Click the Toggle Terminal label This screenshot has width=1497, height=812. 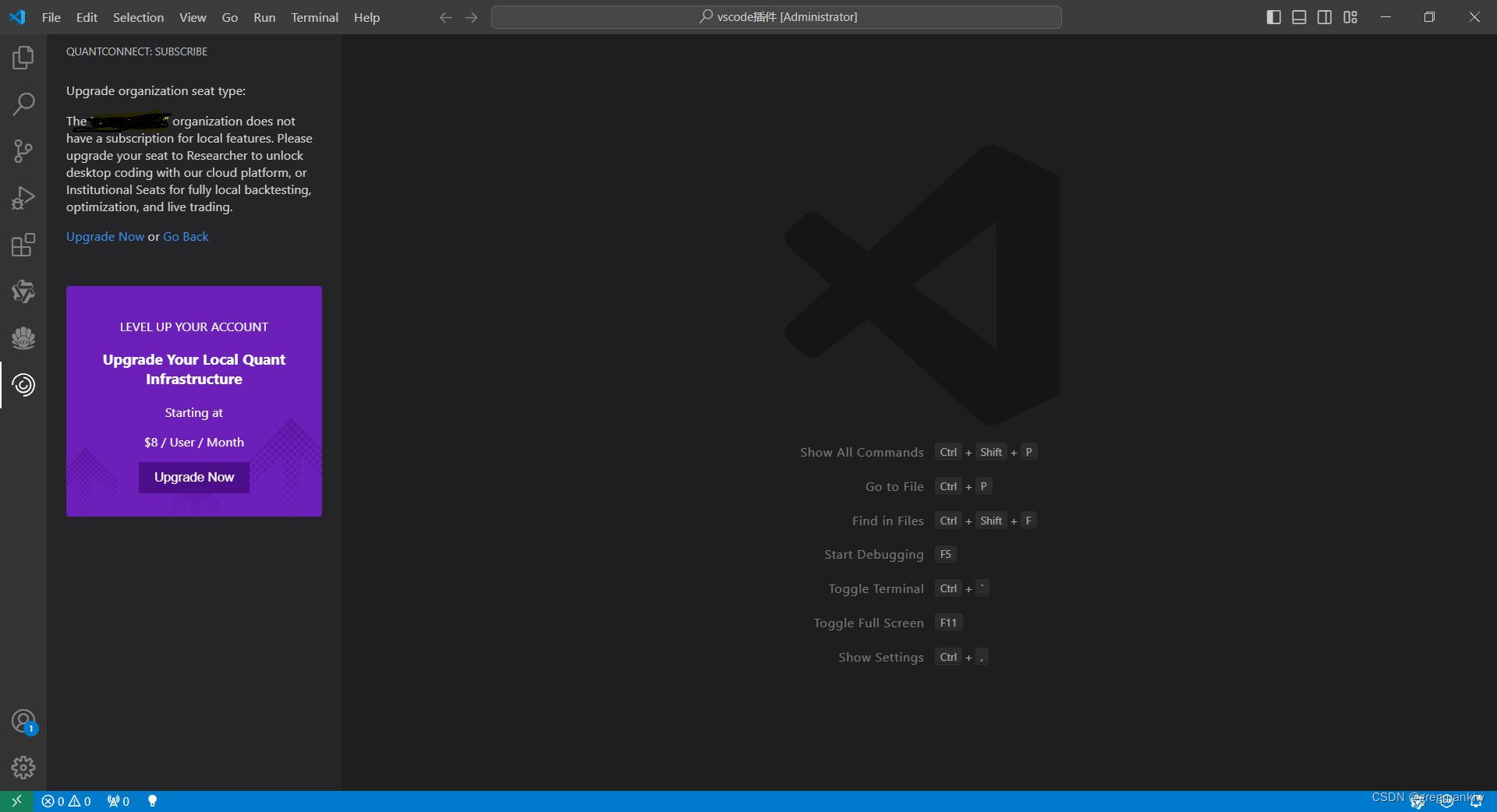pyautogui.click(x=876, y=589)
